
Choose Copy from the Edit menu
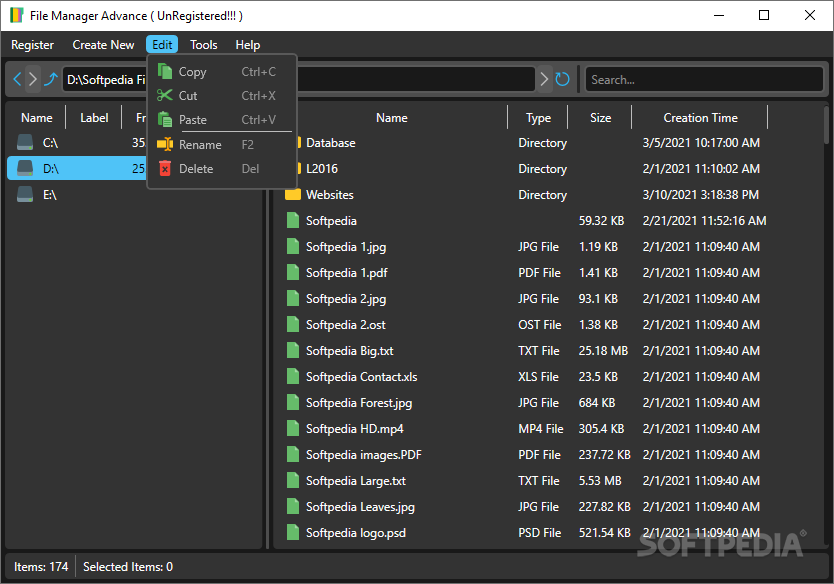[222, 71]
